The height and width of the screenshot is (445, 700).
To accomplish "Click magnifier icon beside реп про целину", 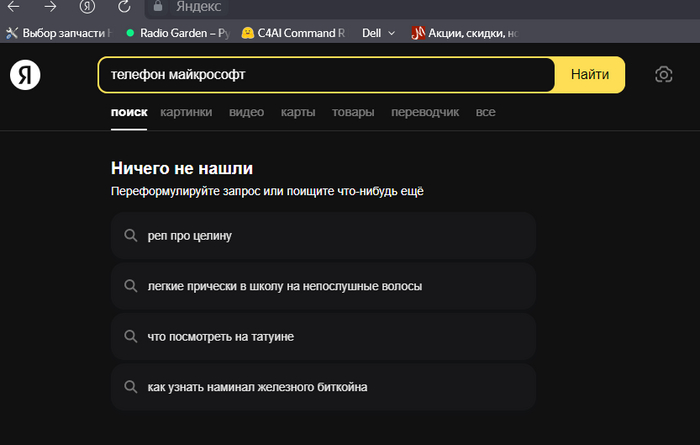I will (x=131, y=235).
